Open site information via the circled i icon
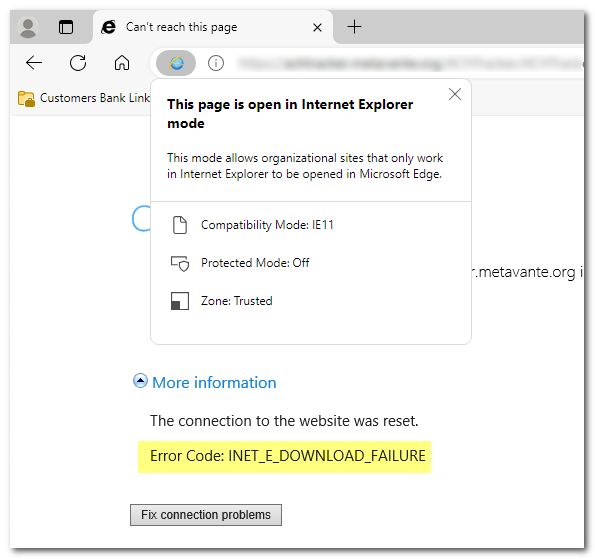 tap(216, 63)
